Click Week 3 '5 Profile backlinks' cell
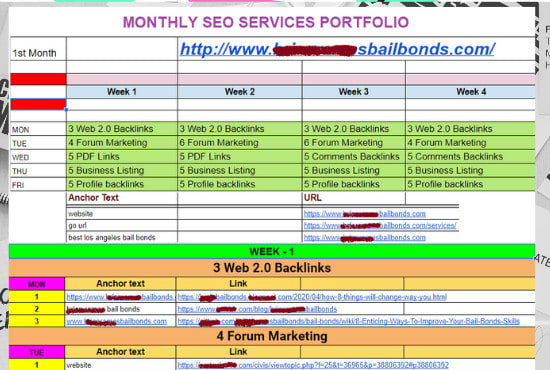This screenshot has height=370, width=550. (354, 184)
